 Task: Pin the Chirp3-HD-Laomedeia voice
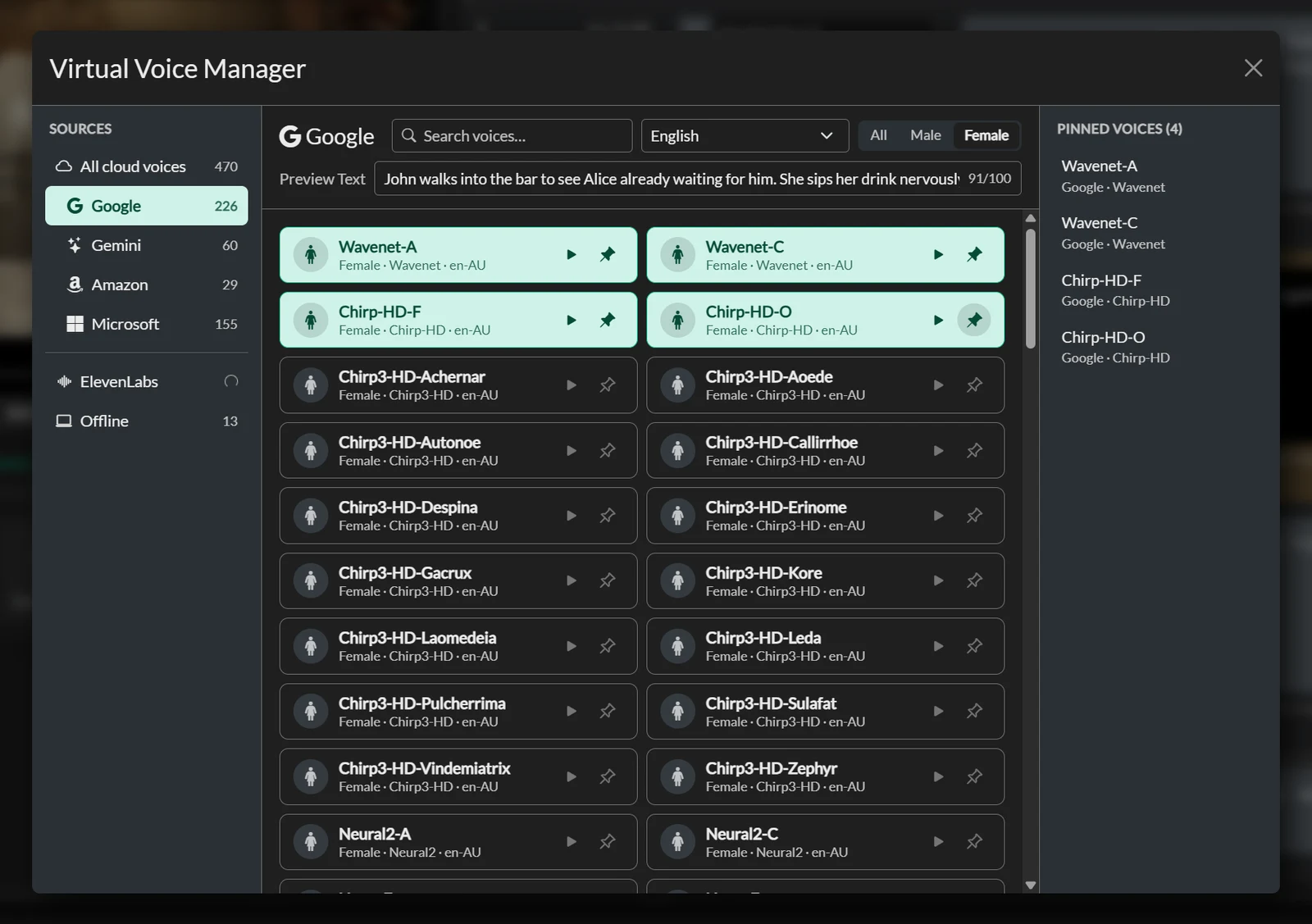(x=608, y=646)
